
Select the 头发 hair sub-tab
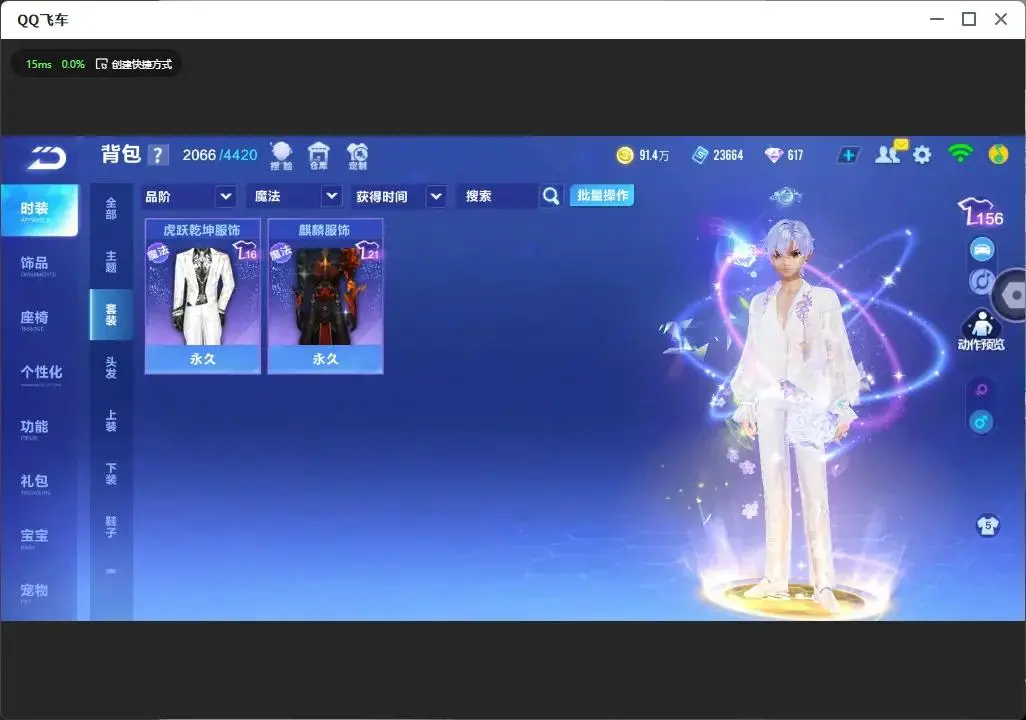[x=111, y=368]
